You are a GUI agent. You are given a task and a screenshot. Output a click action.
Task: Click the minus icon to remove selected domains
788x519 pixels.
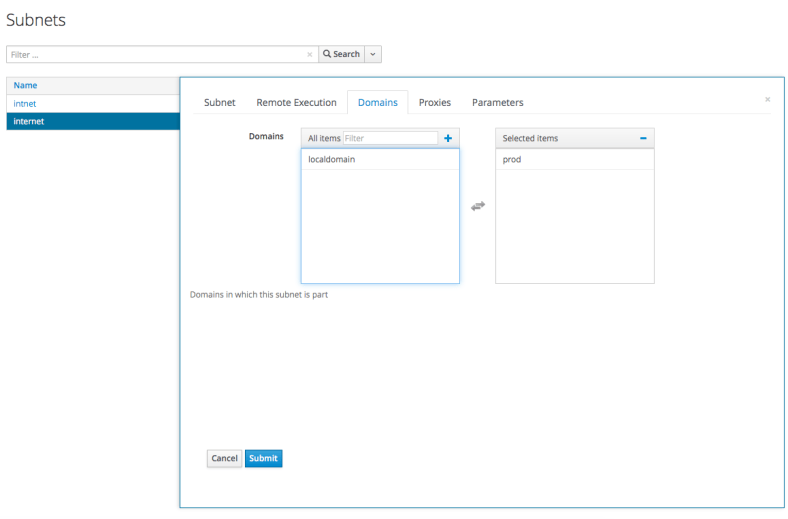click(x=643, y=138)
